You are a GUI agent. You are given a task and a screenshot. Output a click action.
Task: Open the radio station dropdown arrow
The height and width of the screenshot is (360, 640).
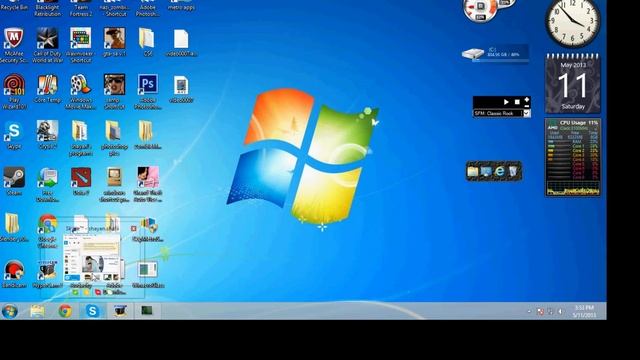[x=527, y=113]
